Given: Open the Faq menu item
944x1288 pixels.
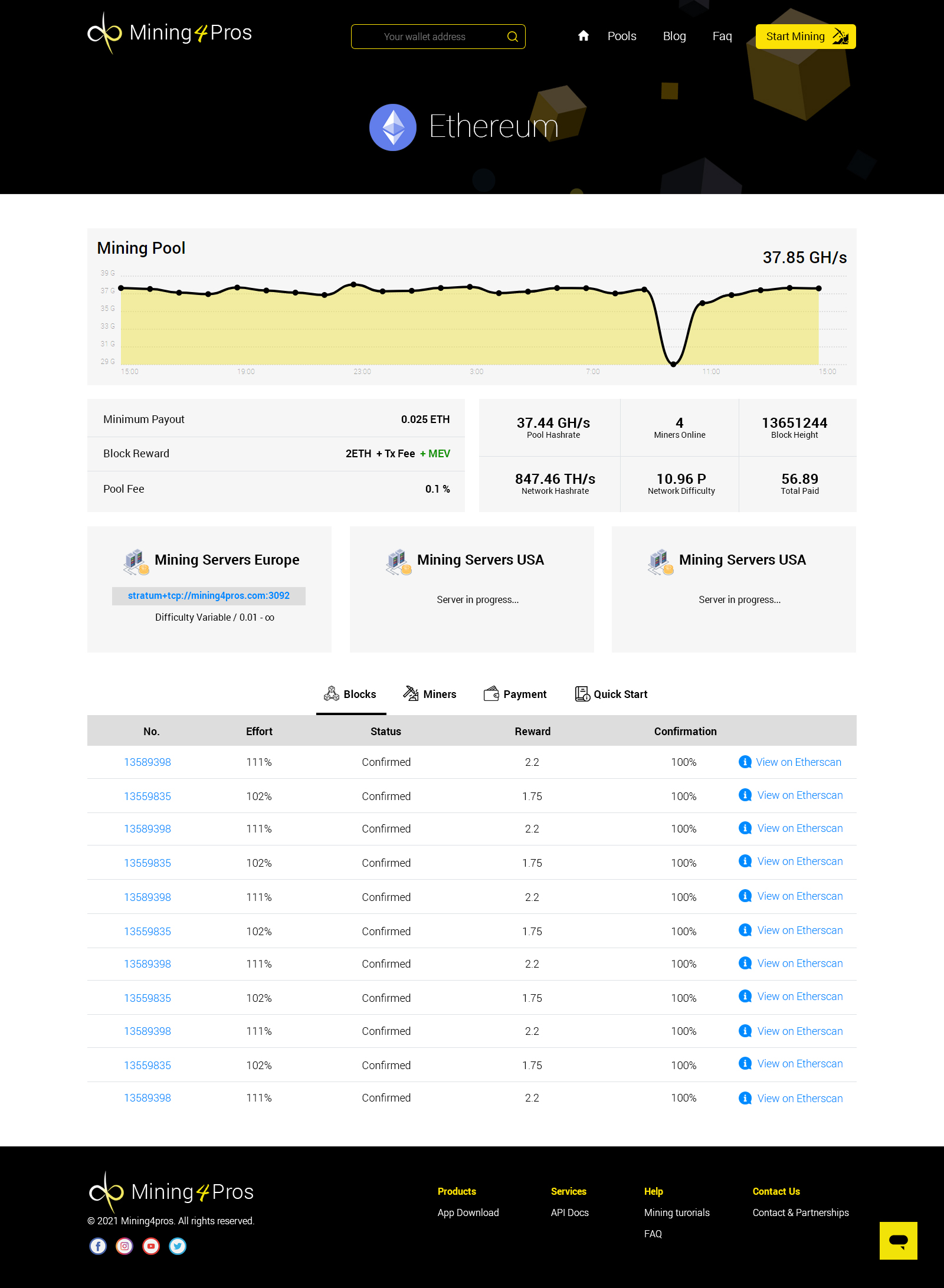Looking at the screenshot, I should (x=722, y=36).
